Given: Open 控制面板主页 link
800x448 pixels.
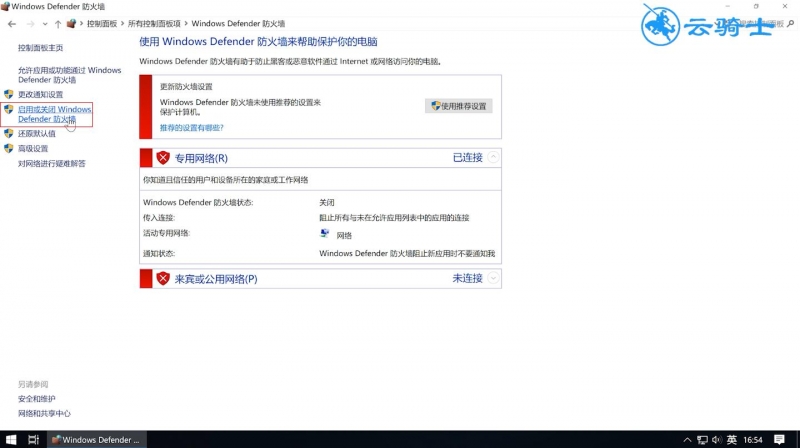Looking at the screenshot, I should click(40, 47).
